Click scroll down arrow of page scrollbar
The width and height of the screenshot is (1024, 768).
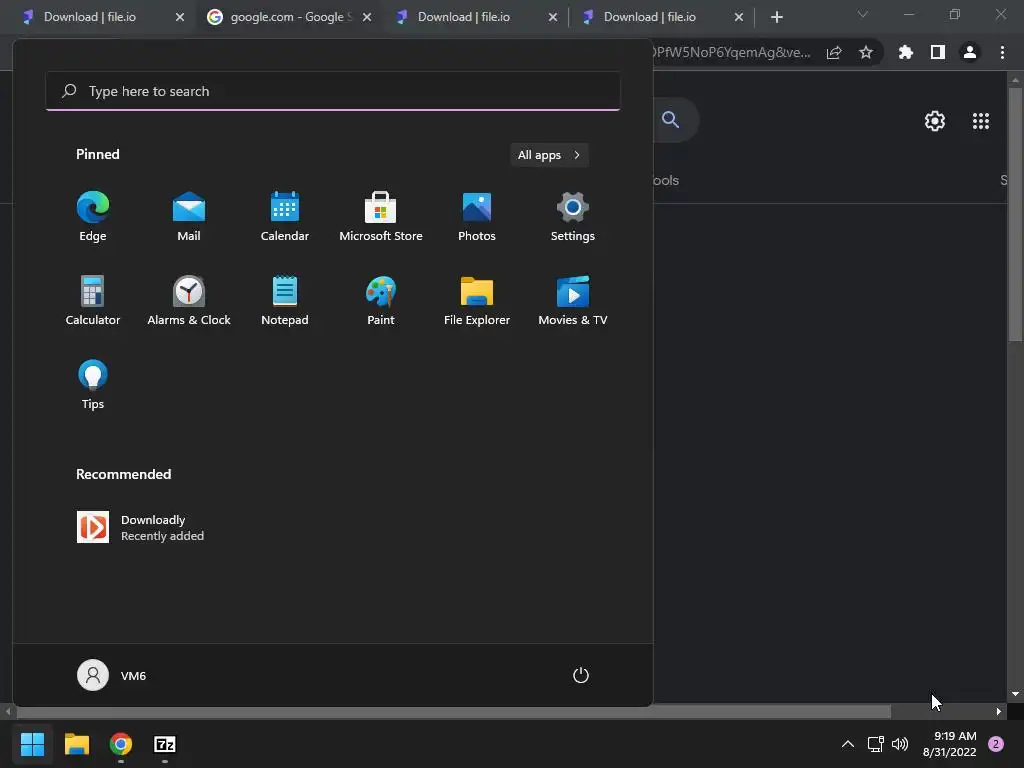coord(1015,694)
